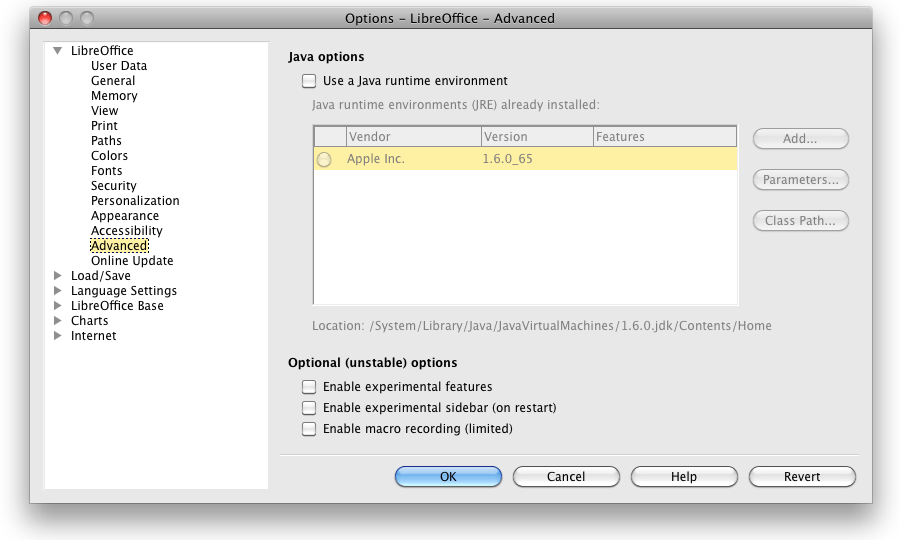Close the Options dialog window
This screenshot has width=900, height=540.
tap(45, 18)
